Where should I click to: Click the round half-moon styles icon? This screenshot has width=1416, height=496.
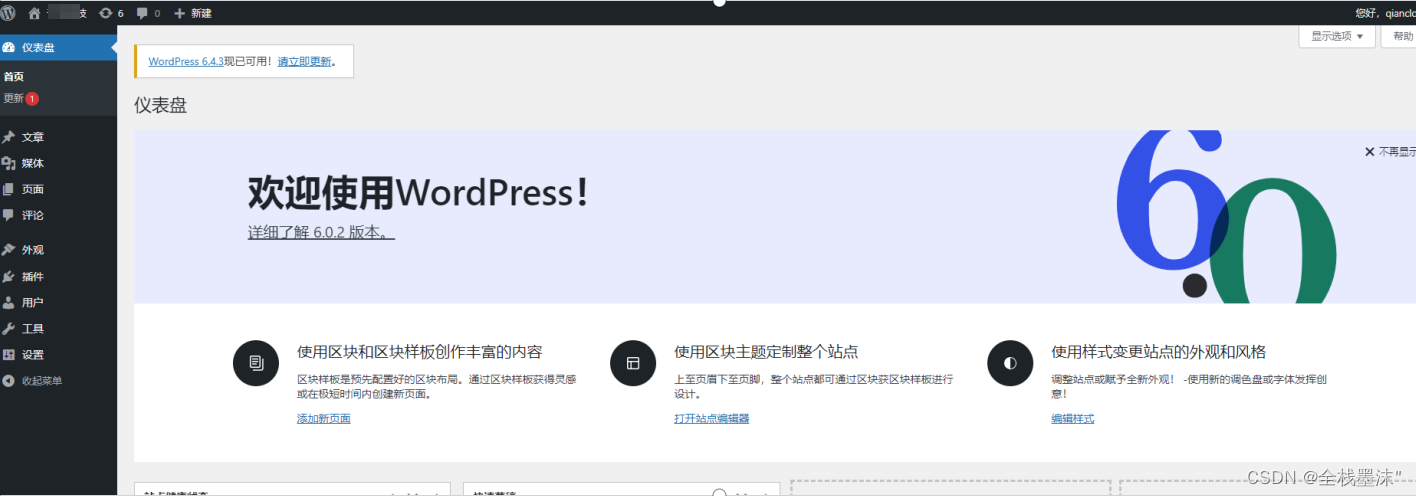pyautogui.click(x=1010, y=362)
